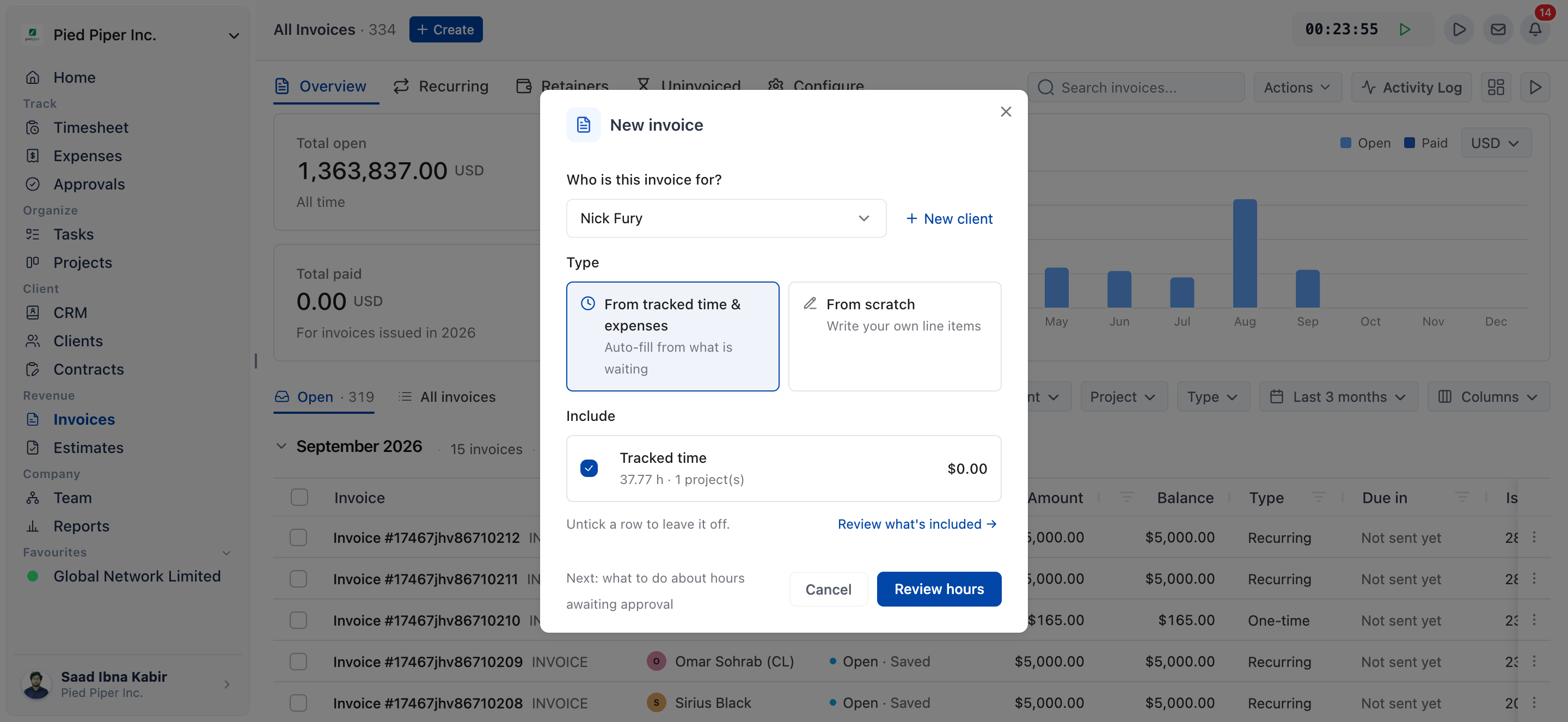
Task: Open Contracts page
Action: click(x=88, y=369)
